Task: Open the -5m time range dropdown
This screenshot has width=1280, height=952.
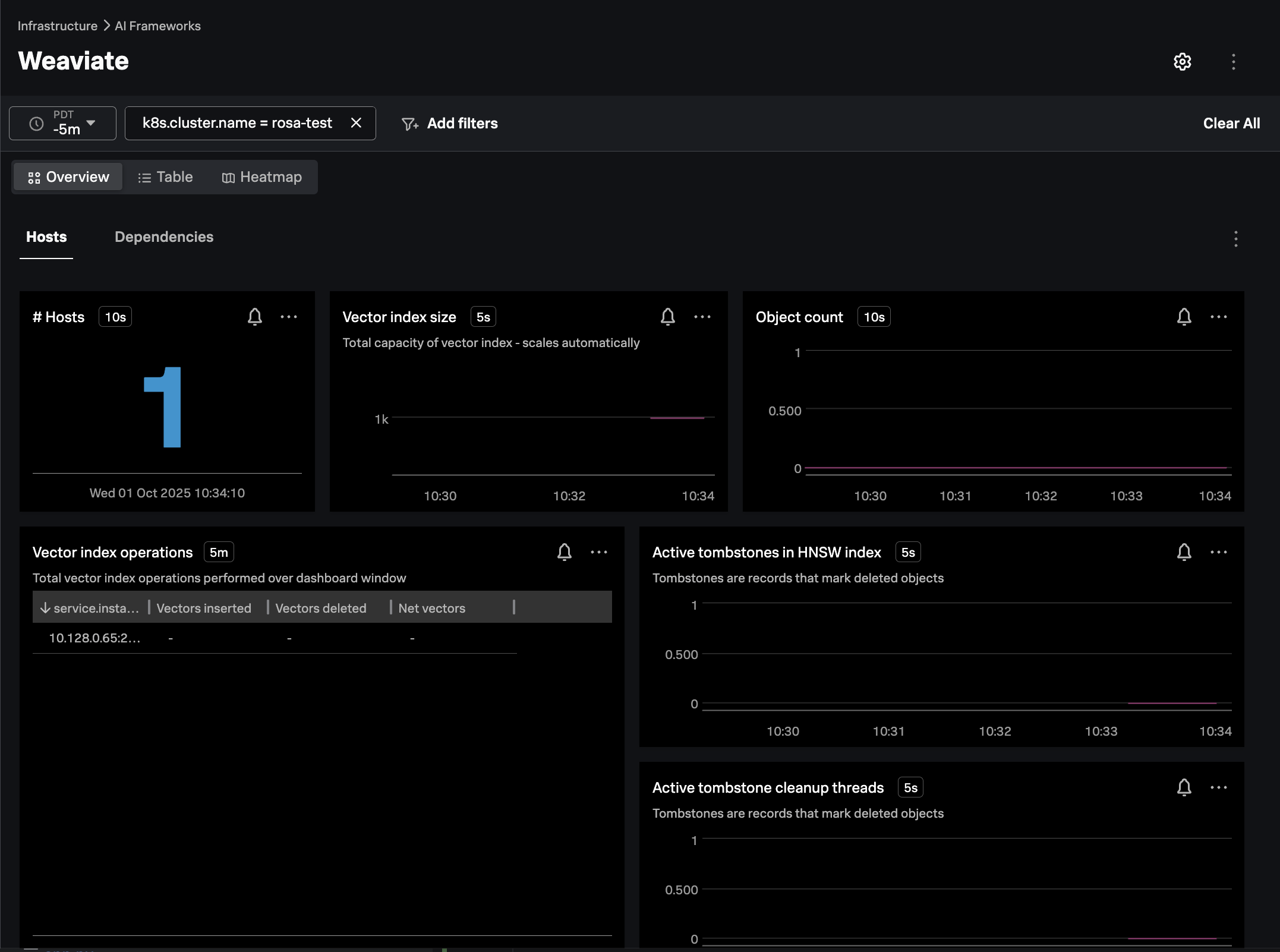Action: tap(63, 123)
